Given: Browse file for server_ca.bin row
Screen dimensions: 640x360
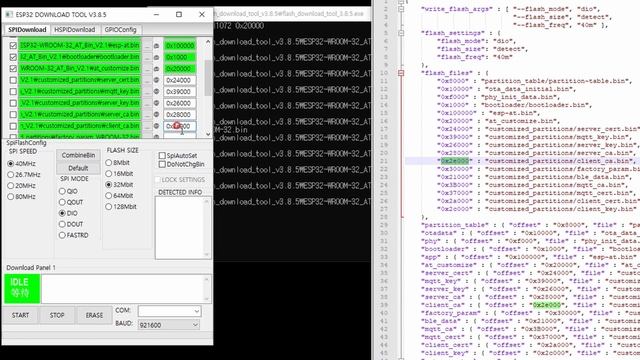Looking at the screenshot, I should [x=147, y=114].
